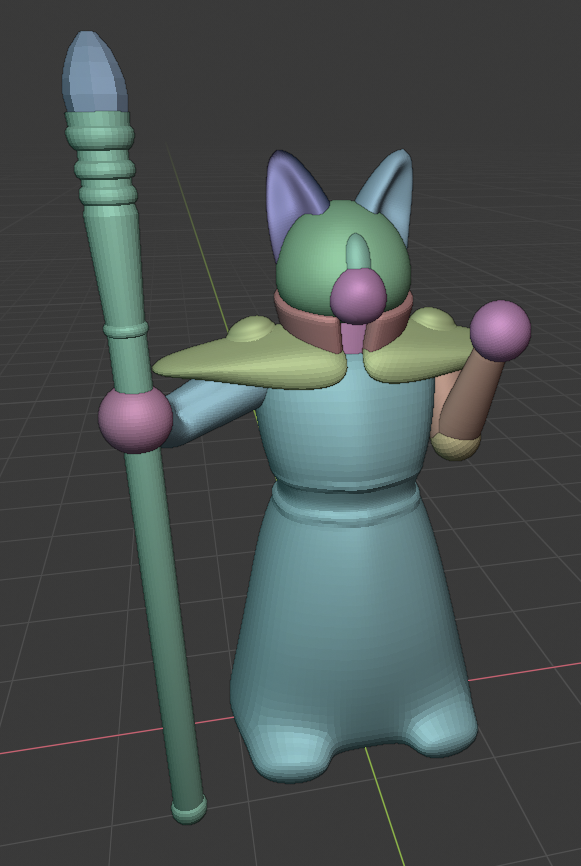Screen dimensions: 581x866
Task: Select the belt band at the waist
Action: coord(347,503)
